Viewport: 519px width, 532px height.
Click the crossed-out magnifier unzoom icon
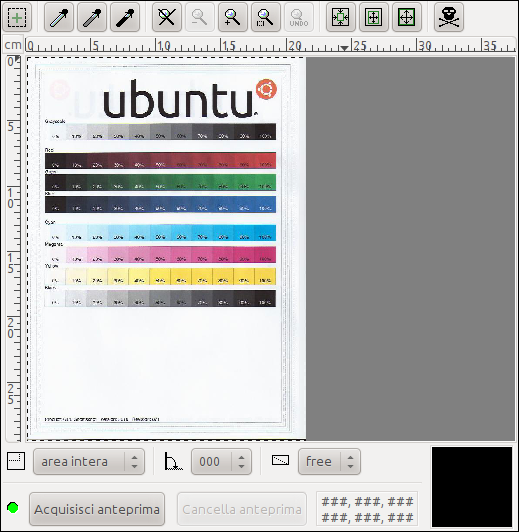(167, 17)
